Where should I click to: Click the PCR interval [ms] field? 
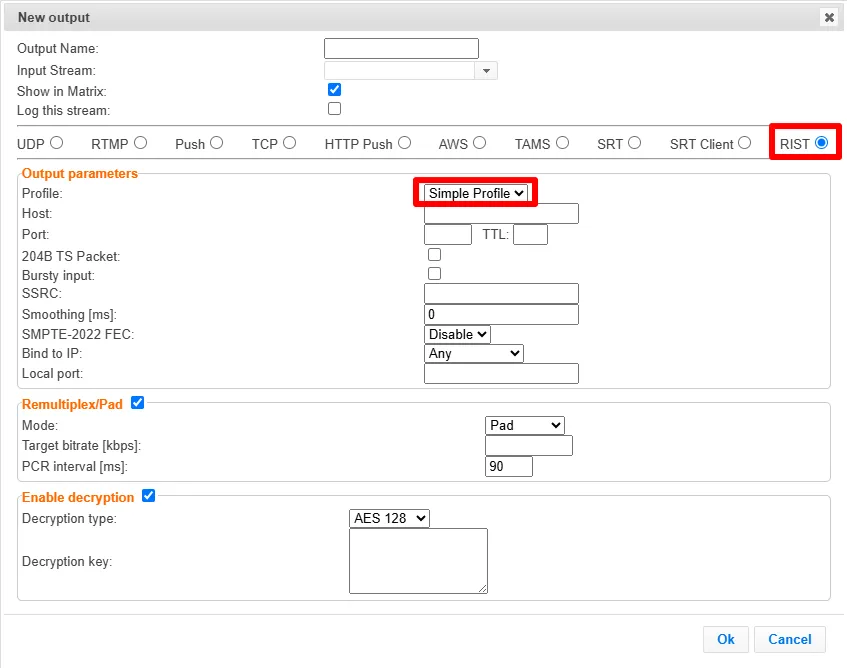(x=509, y=467)
